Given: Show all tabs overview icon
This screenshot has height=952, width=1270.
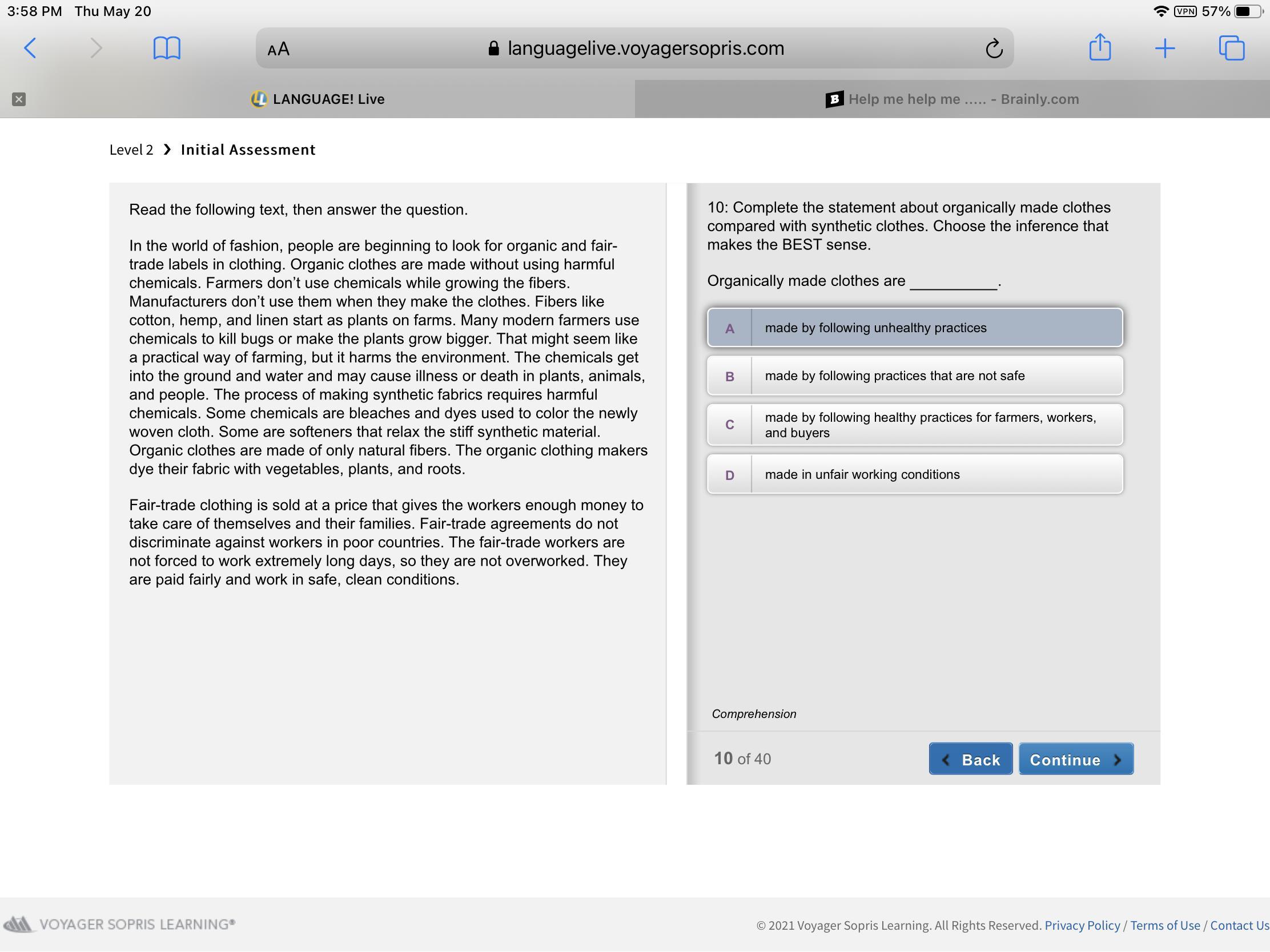Looking at the screenshot, I should click(x=1231, y=48).
